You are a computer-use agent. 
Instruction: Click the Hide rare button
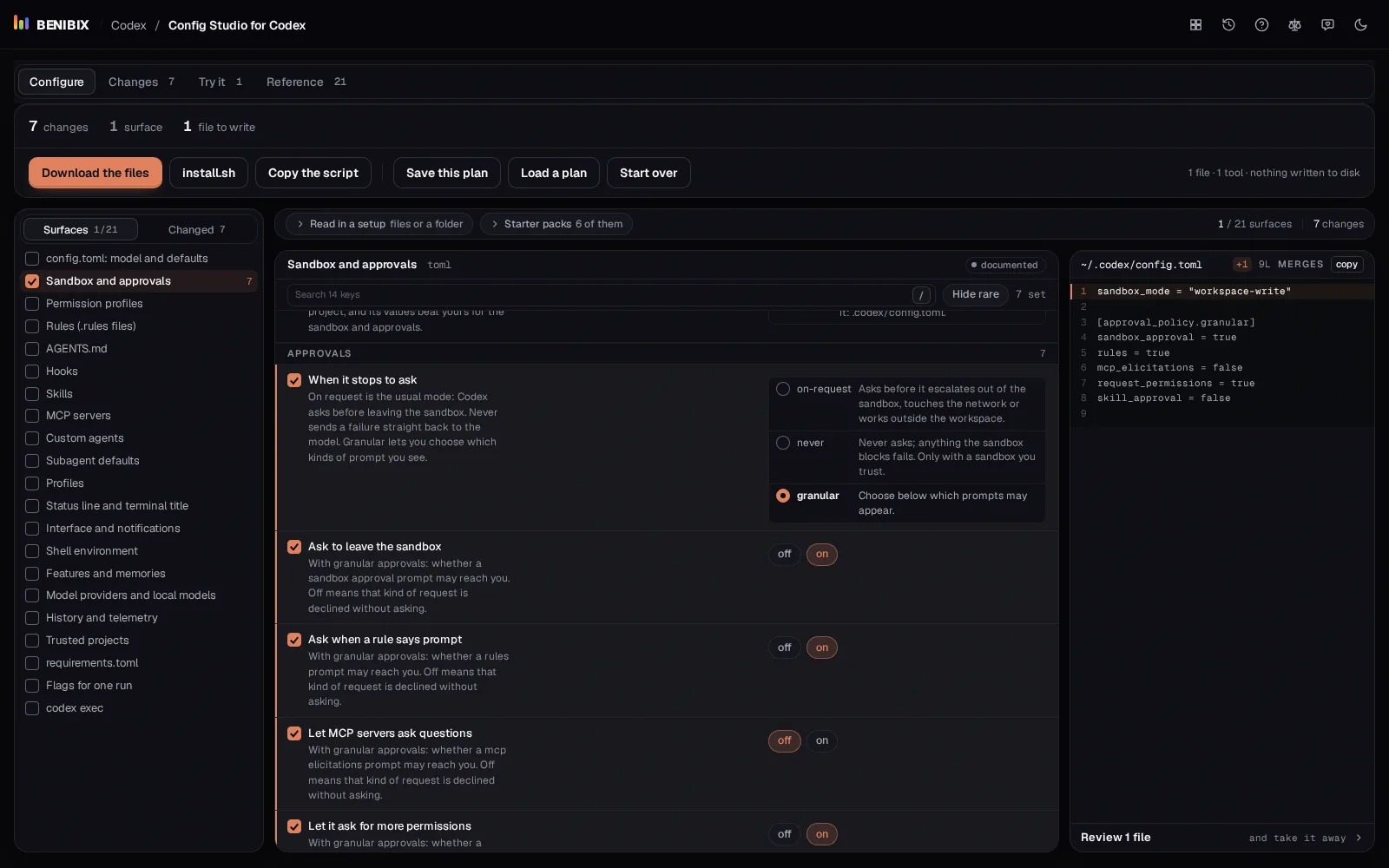(976, 294)
